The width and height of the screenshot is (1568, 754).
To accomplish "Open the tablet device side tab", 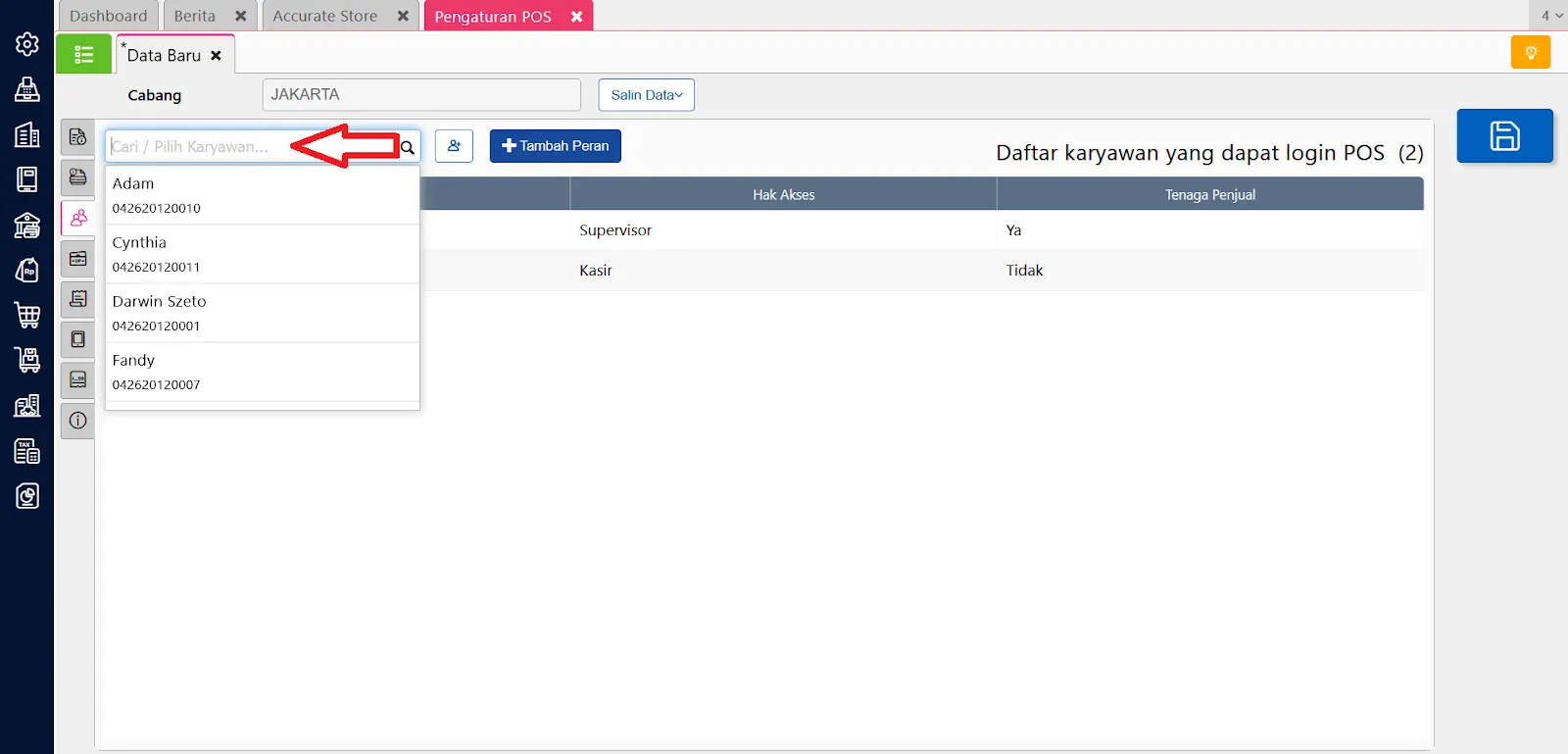I will [x=78, y=339].
